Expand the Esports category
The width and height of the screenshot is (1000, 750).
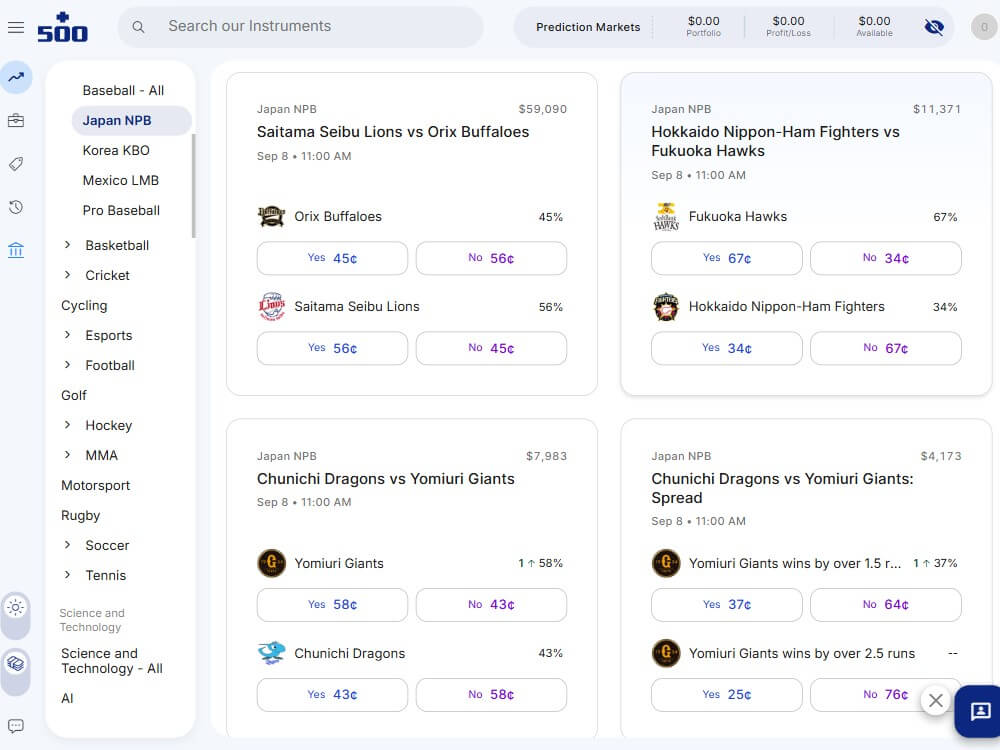(68, 335)
